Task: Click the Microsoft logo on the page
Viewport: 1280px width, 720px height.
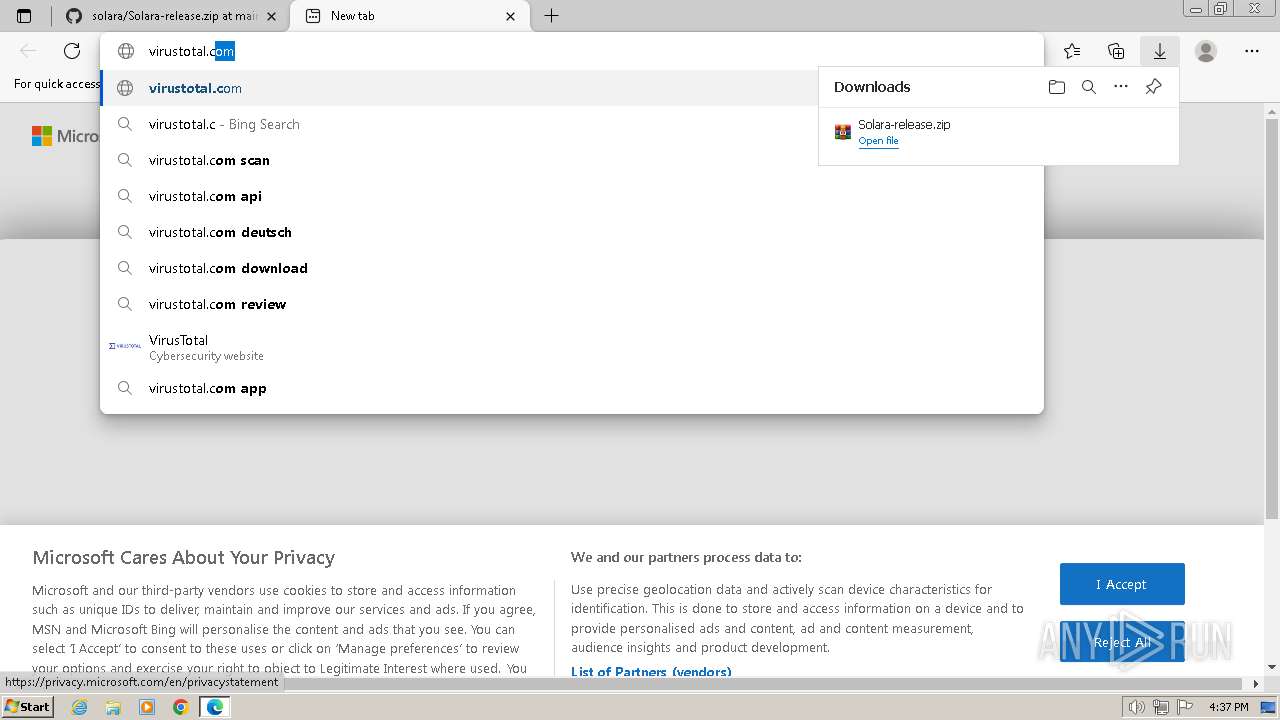Action: (x=65, y=136)
